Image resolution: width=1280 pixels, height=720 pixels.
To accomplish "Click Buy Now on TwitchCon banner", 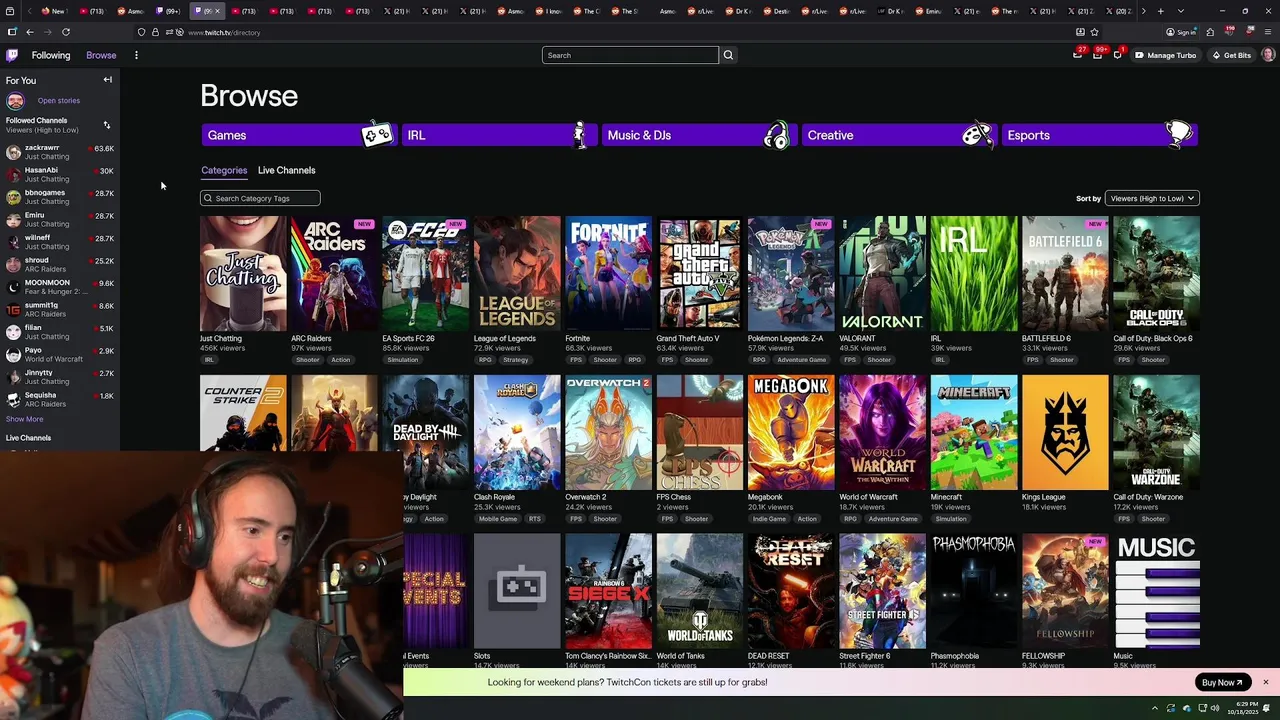I will coord(1222,682).
